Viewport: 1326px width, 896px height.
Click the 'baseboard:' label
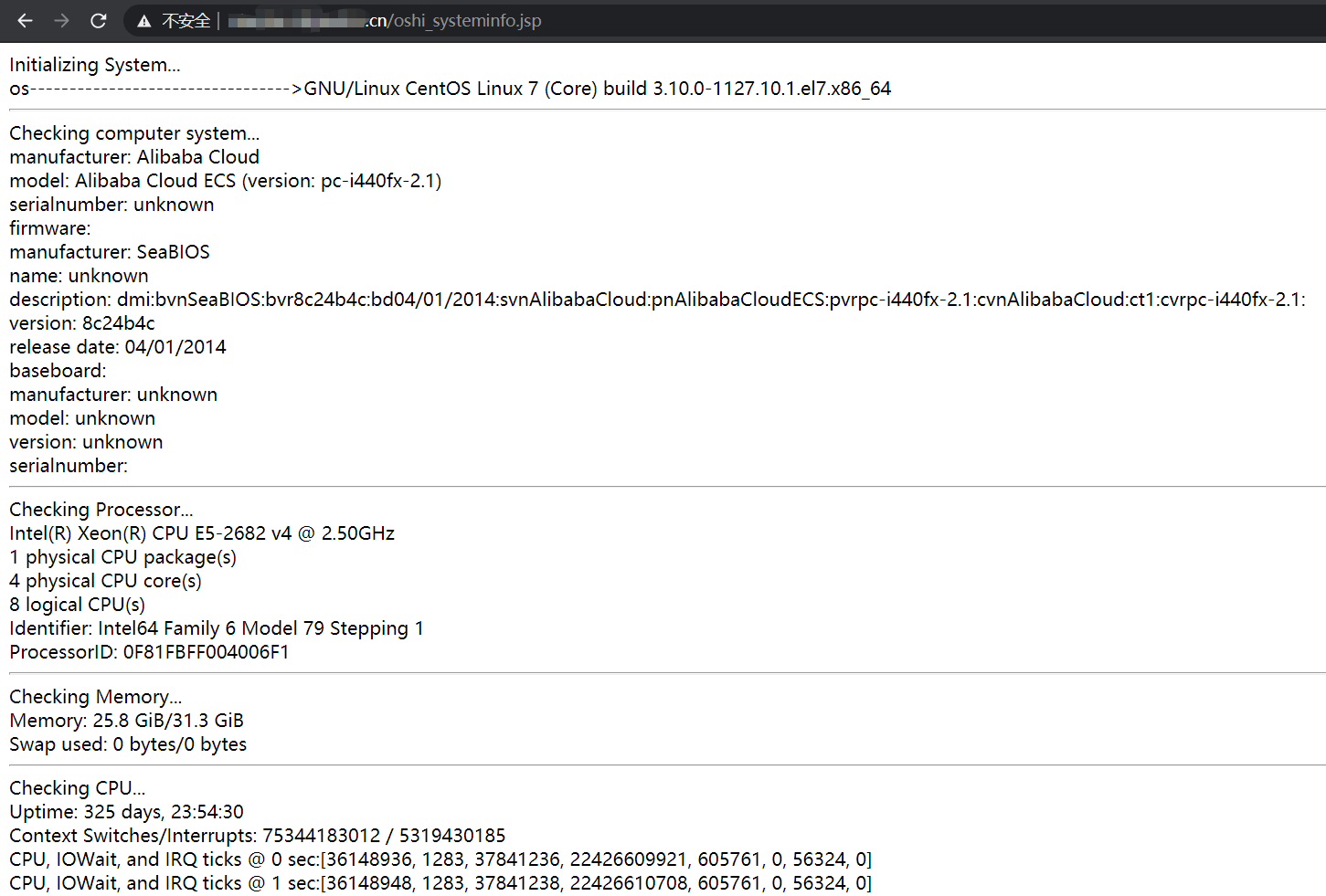[58, 371]
